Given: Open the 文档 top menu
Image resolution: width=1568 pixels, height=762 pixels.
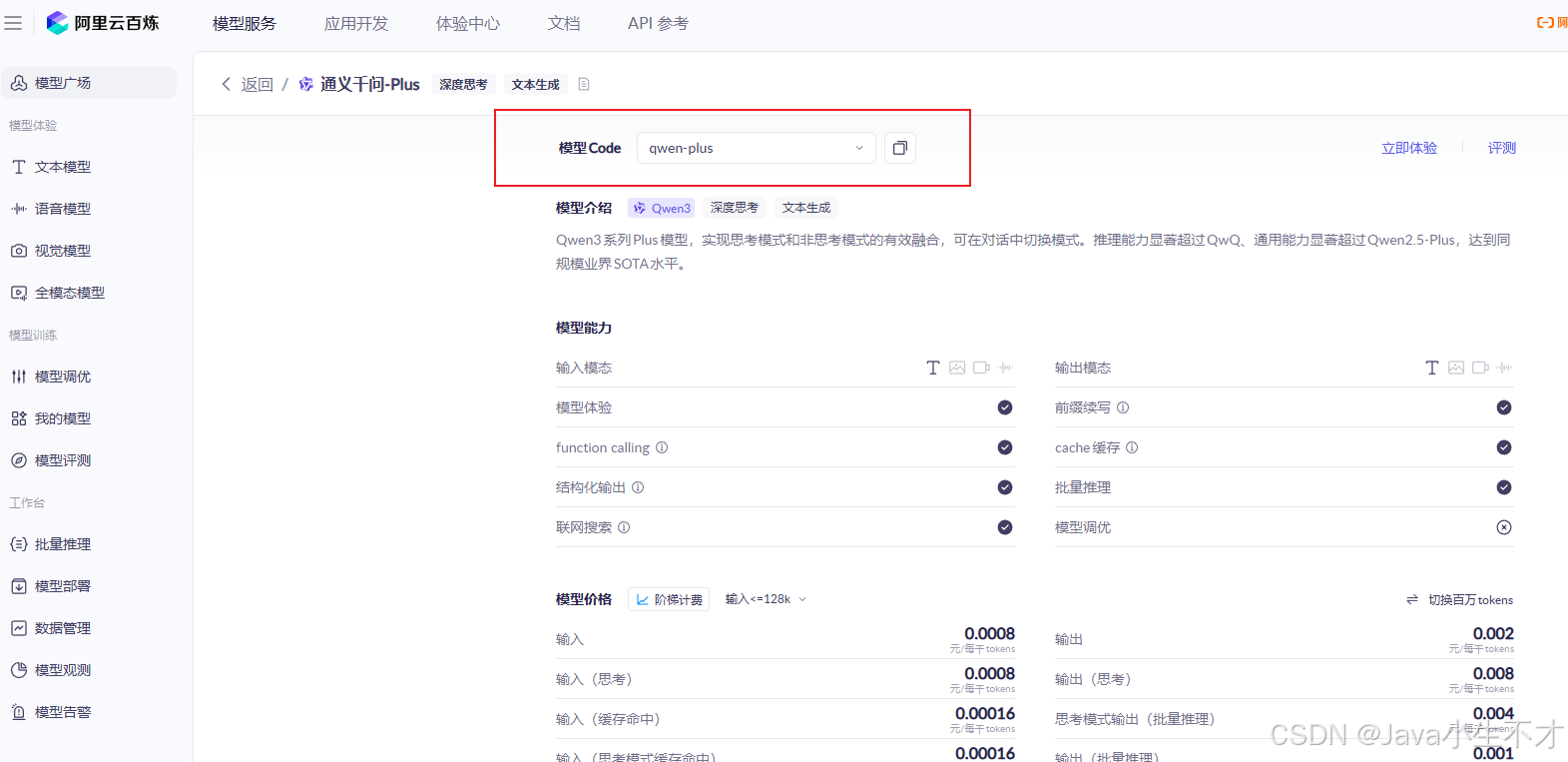Looking at the screenshot, I should coord(564,23).
